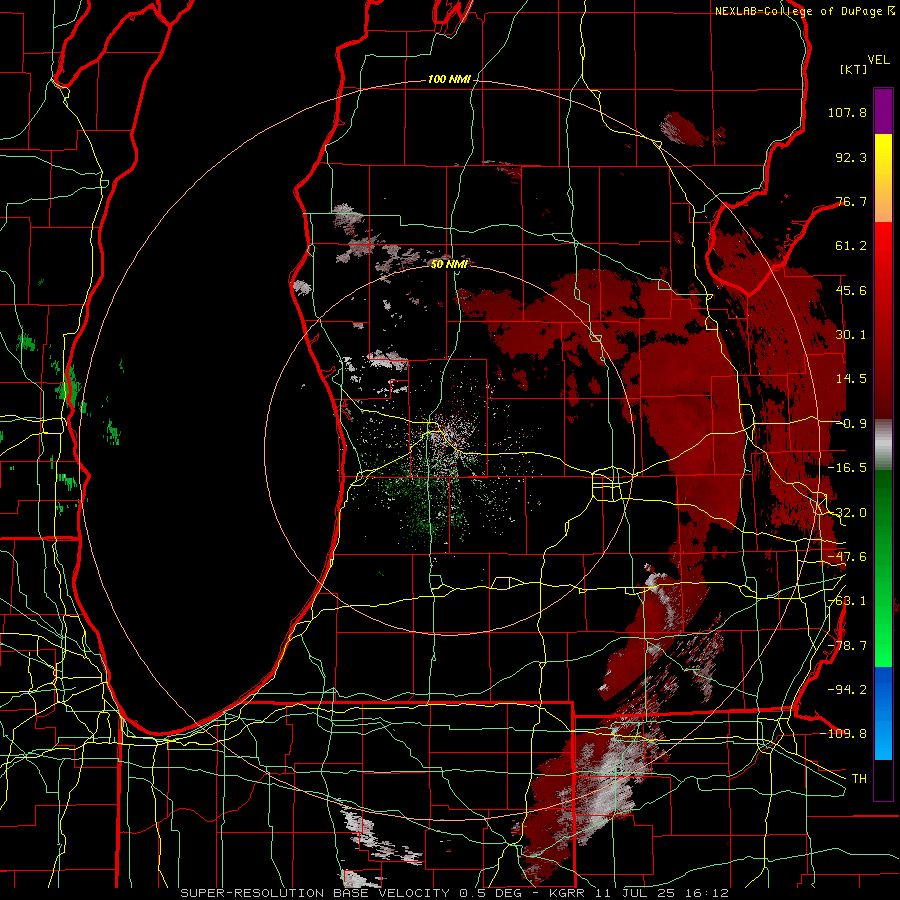Click the 14.5 velocity scale value
The image size is (900, 900).
tap(851, 379)
